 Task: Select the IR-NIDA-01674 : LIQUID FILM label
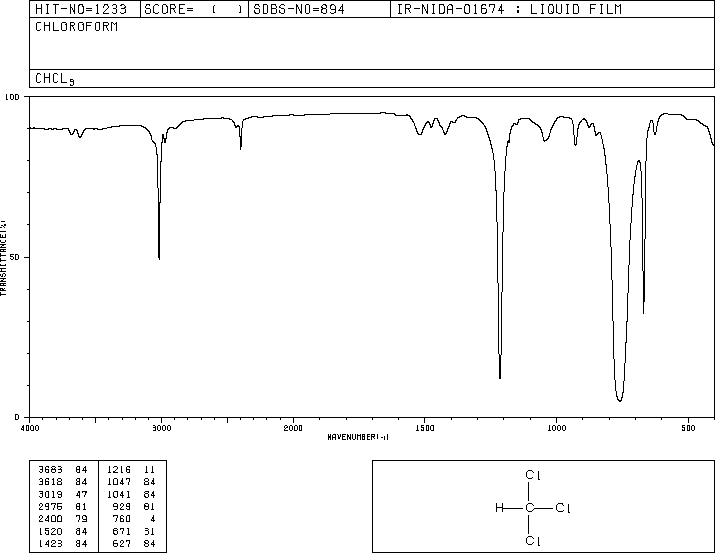pyautogui.click(x=509, y=9)
